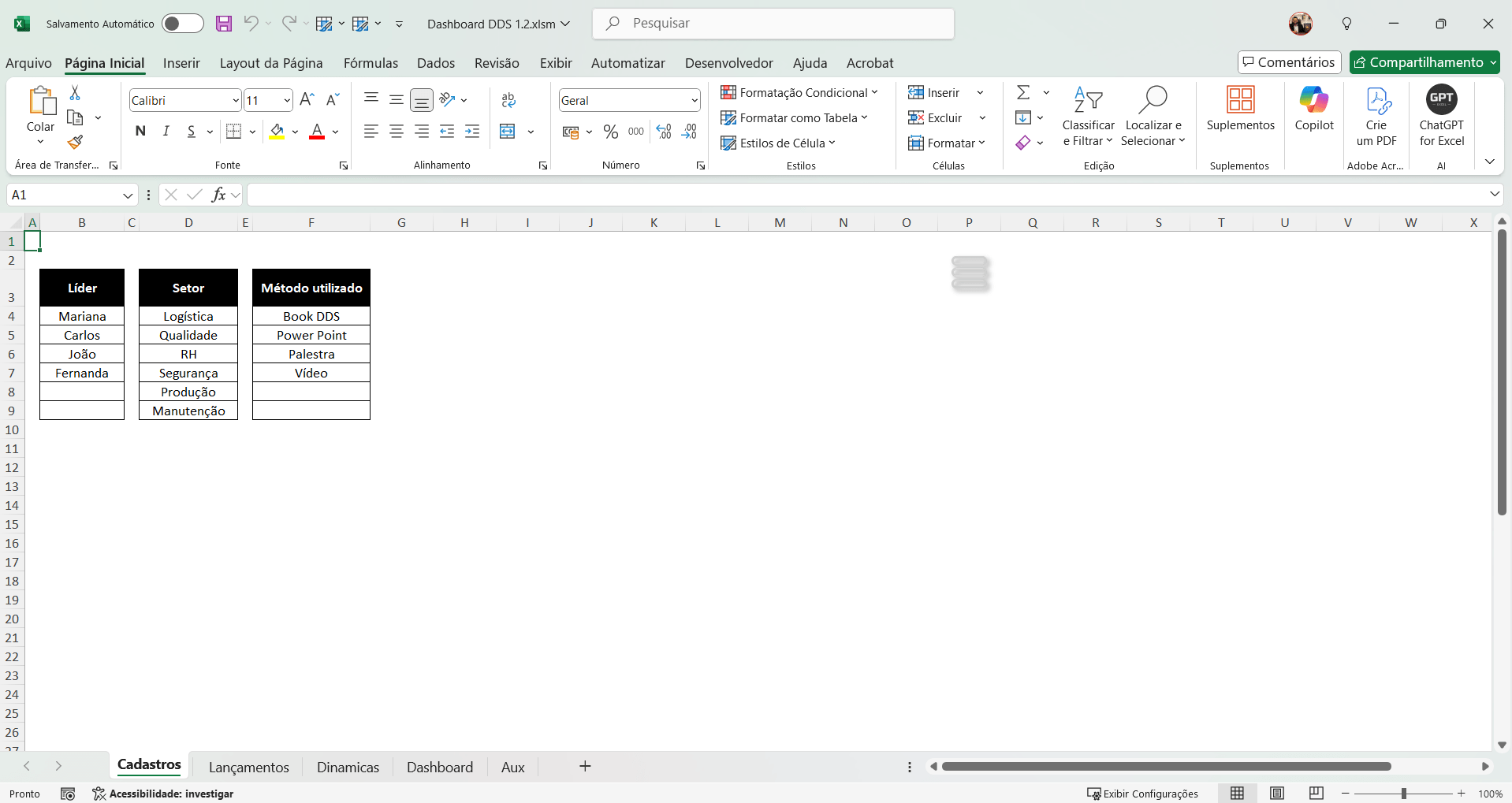
Task: Pick a font color swatch
Action: point(317,132)
